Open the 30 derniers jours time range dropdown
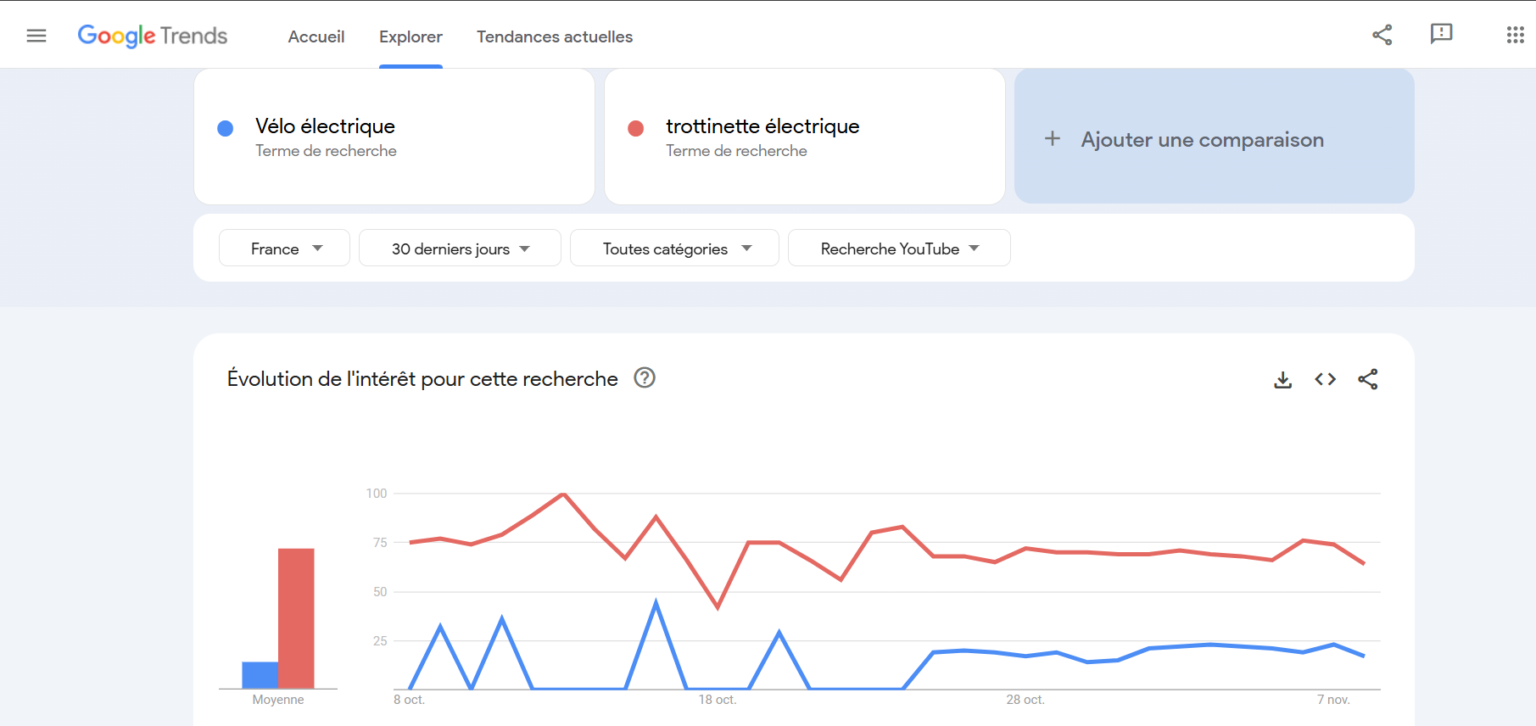 (x=459, y=247)
